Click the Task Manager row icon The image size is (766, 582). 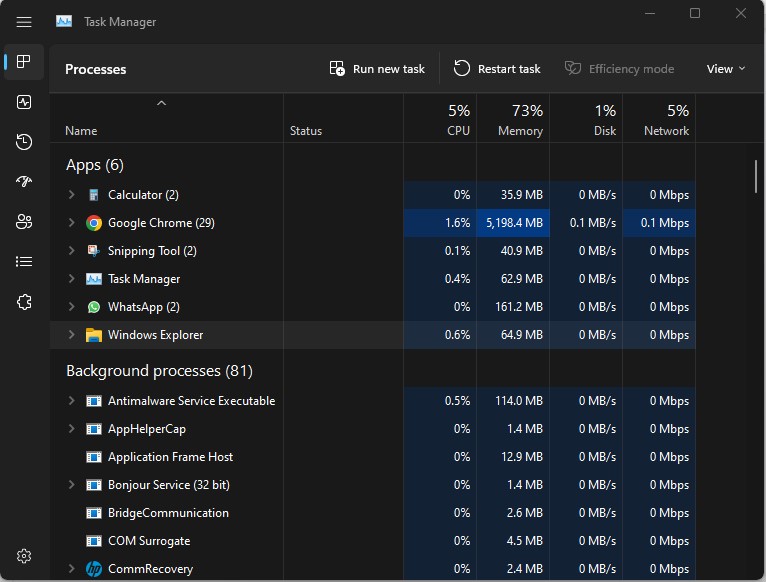[93, 279]
